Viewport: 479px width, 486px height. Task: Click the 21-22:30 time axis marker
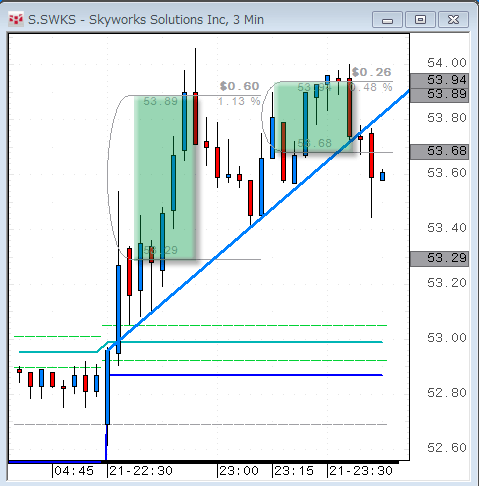coord(140,471)
